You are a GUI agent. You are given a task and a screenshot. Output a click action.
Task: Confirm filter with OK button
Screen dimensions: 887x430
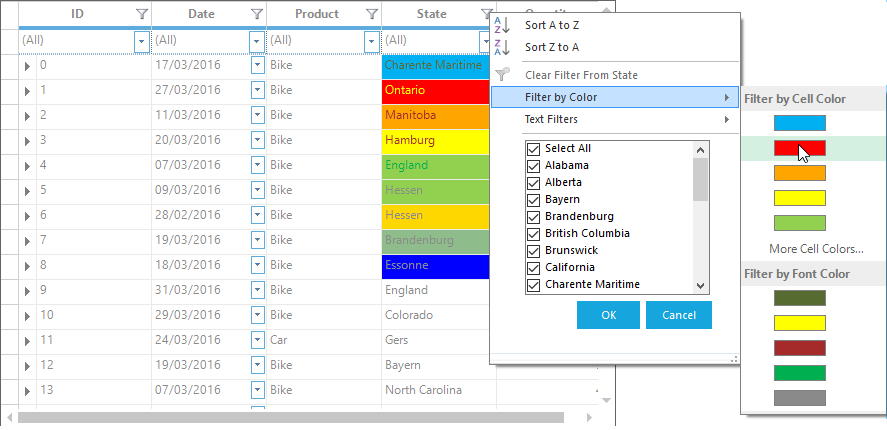click(609, 315)
